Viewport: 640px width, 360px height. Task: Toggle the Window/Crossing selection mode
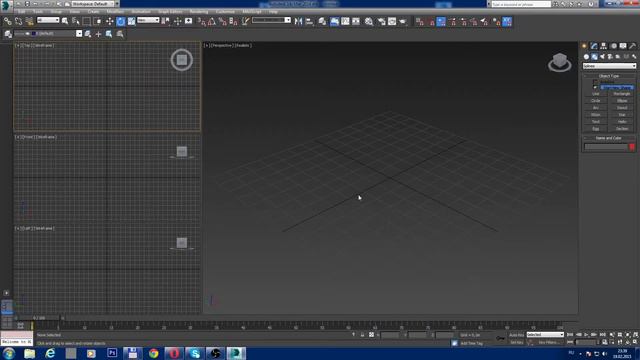(98, 21)
